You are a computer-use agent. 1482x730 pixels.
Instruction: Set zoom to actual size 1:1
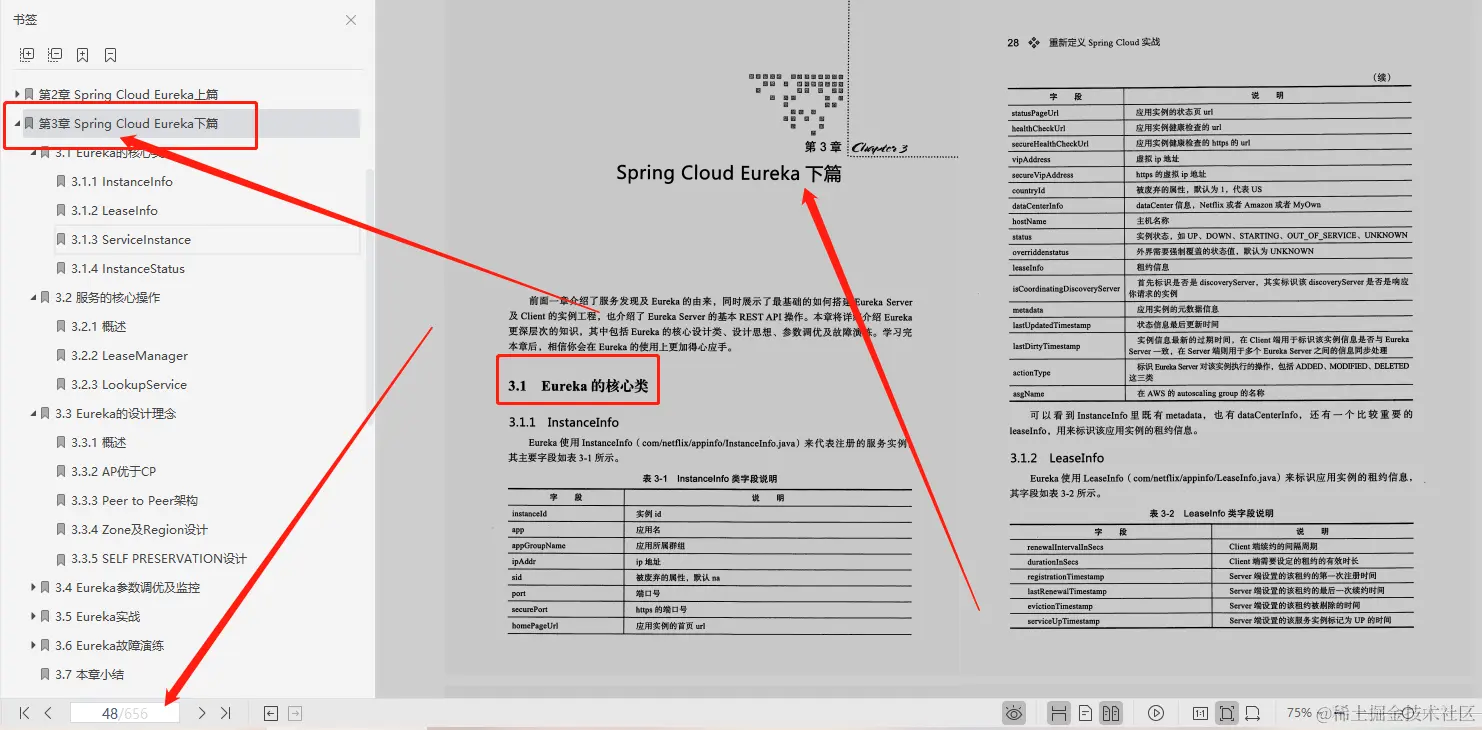click(x=1200, y=713)
